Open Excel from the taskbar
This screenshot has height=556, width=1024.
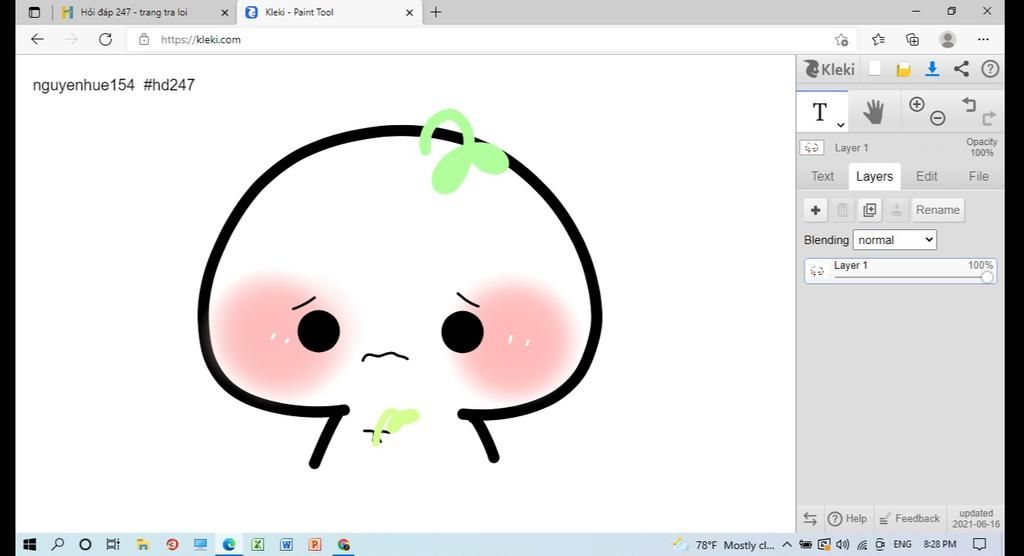[257, 544]
